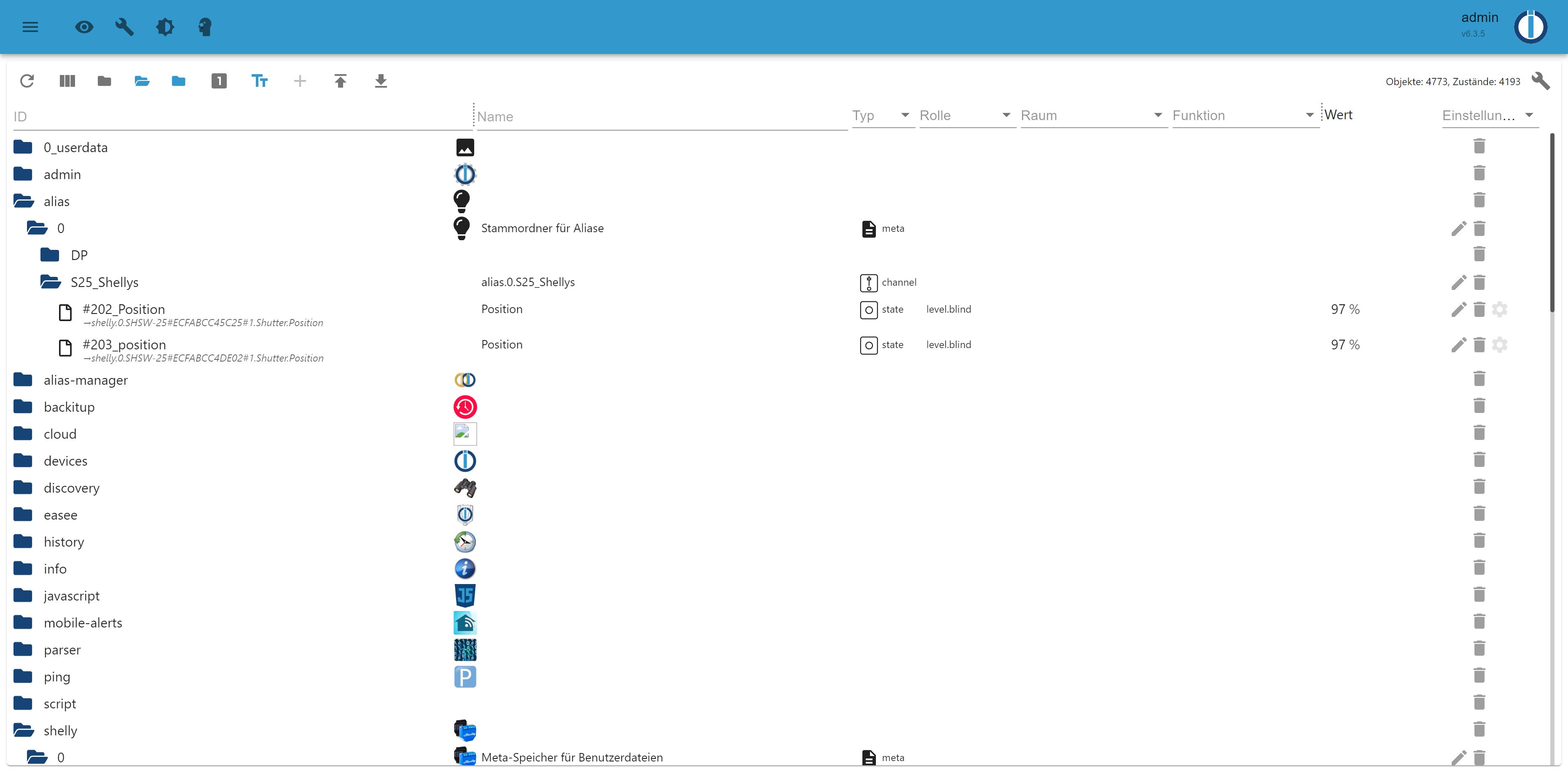Upload objects with the up-arrow icon
Image resolution: width=1568 pixels, height=772 pixels.
[x=340, y=81]
